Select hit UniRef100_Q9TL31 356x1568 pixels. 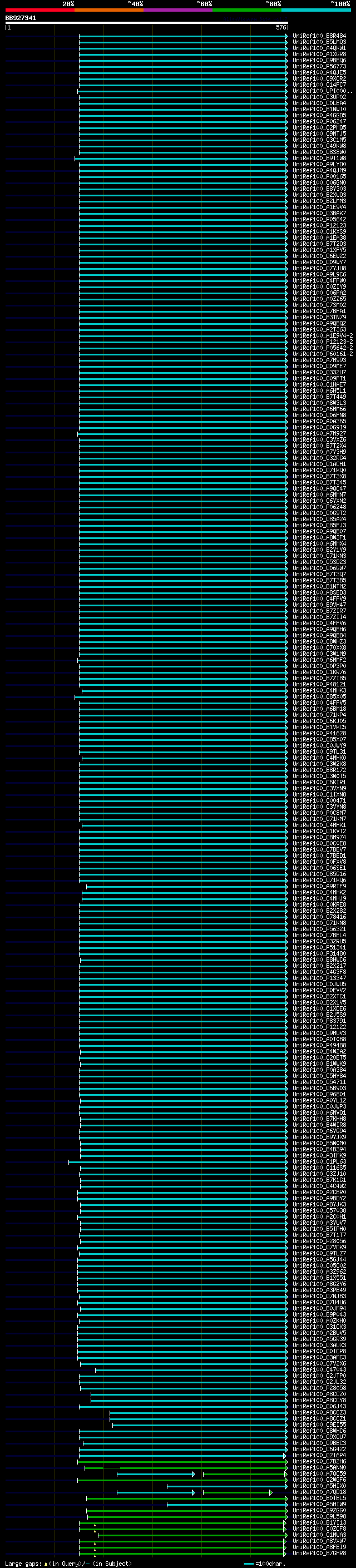coord(319,752)
